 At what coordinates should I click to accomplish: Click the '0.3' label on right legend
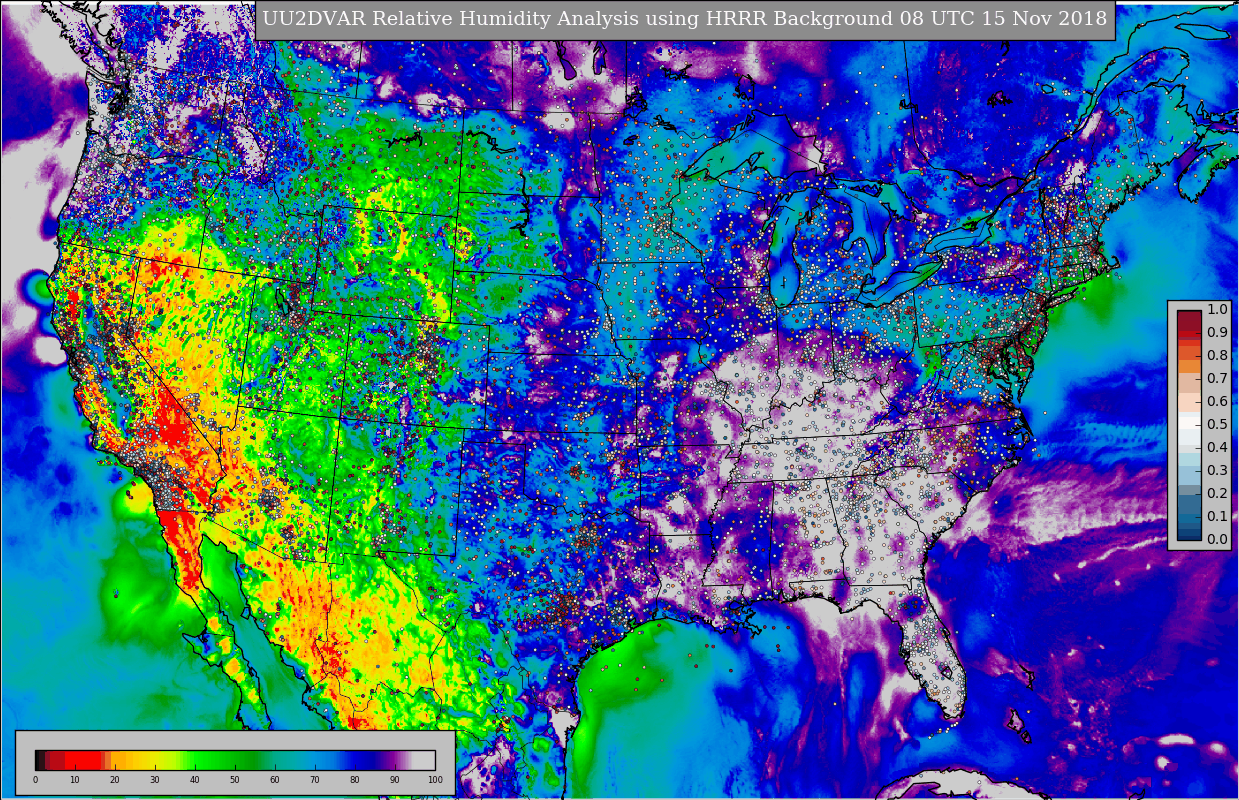1217,470
